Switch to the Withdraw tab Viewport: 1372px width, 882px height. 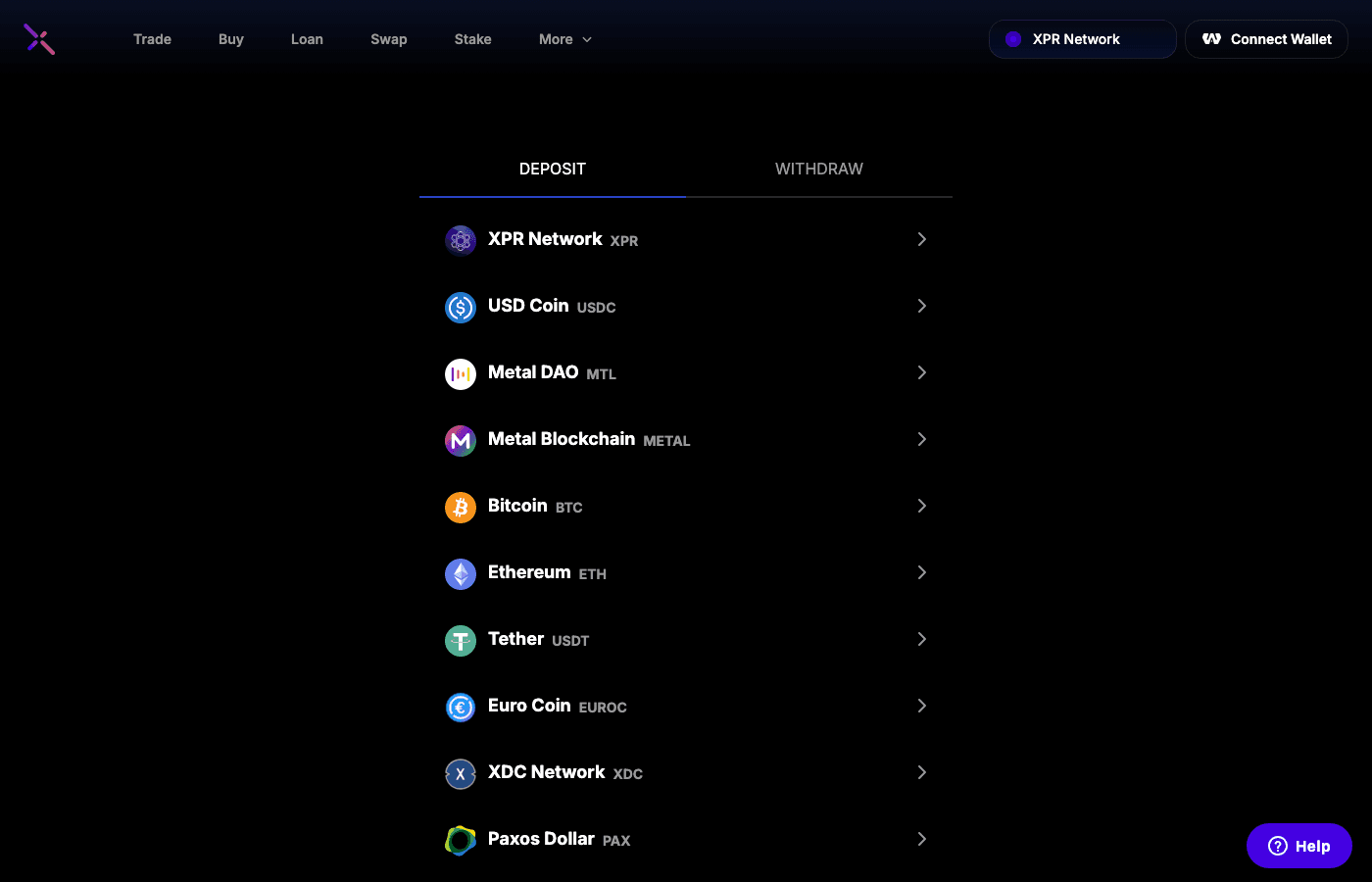(x=818, y=169)
